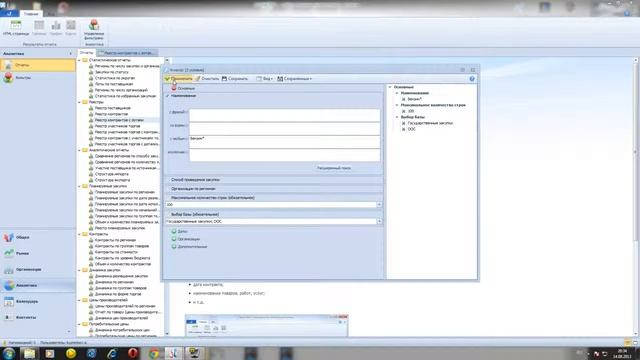Click Сохранить in the filter toolbar
Screen dimensions: 640x360
[235, 78]
